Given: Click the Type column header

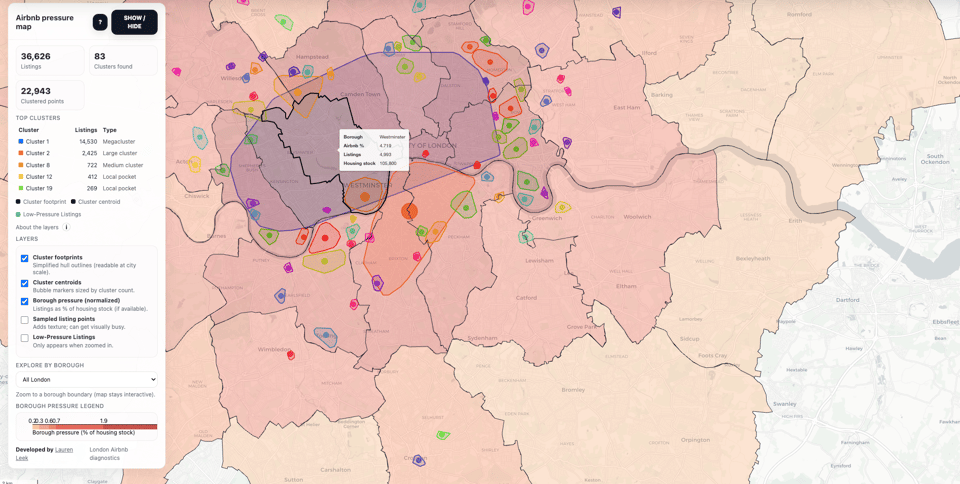Looking at the screenshot, I should pyautogui.click(x=110, y=130).
